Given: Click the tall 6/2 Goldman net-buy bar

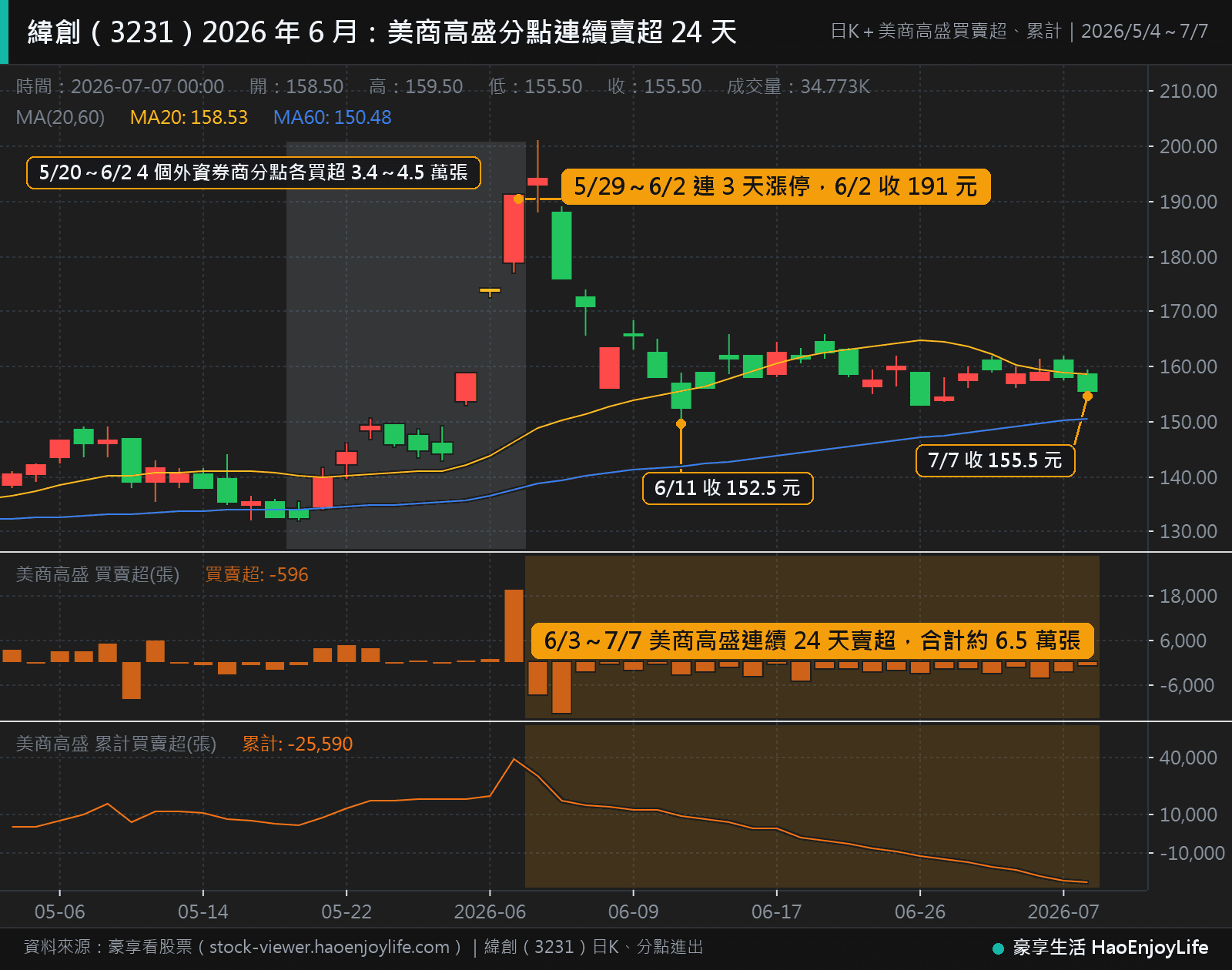Looking at the screenshot, I should pos(514,625).
